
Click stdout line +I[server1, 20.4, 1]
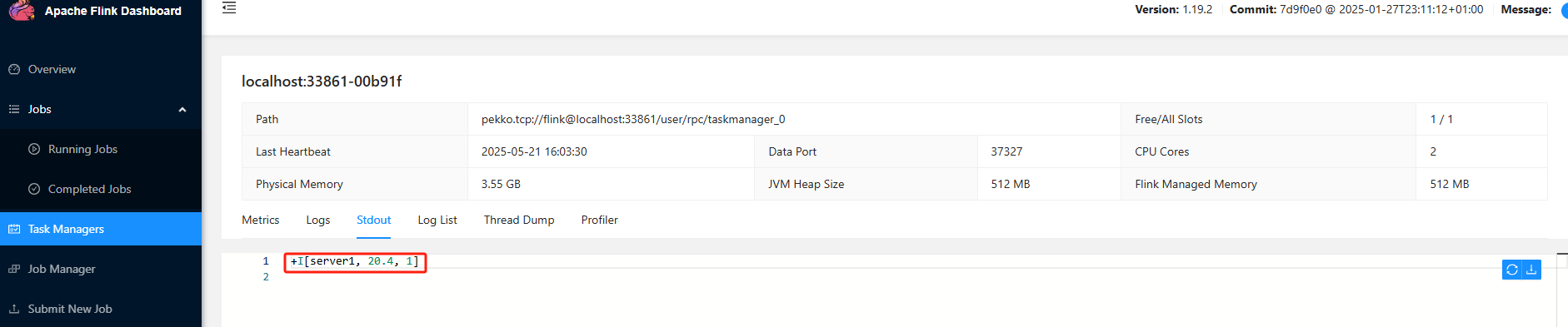355,261
